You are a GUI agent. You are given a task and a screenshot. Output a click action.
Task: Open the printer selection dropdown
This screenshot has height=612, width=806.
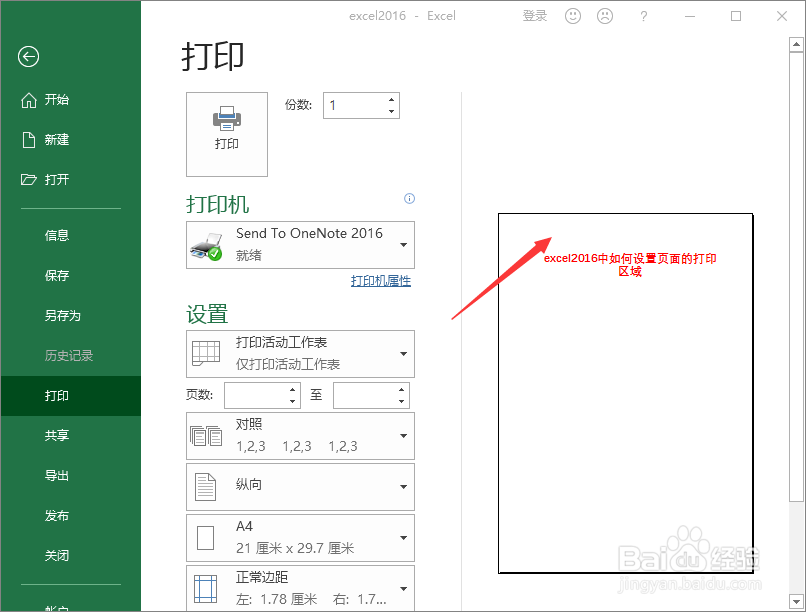coord(405,245)
